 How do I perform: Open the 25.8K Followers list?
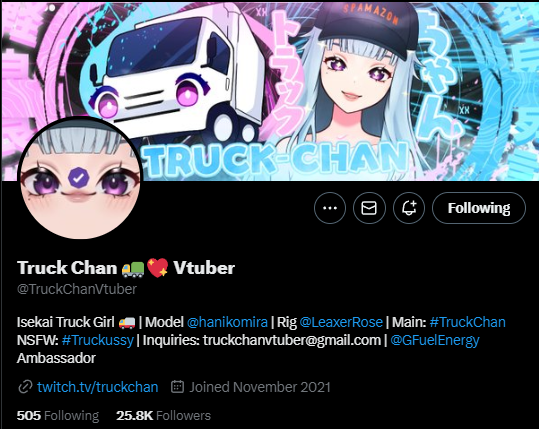click(x=163, y=416)
